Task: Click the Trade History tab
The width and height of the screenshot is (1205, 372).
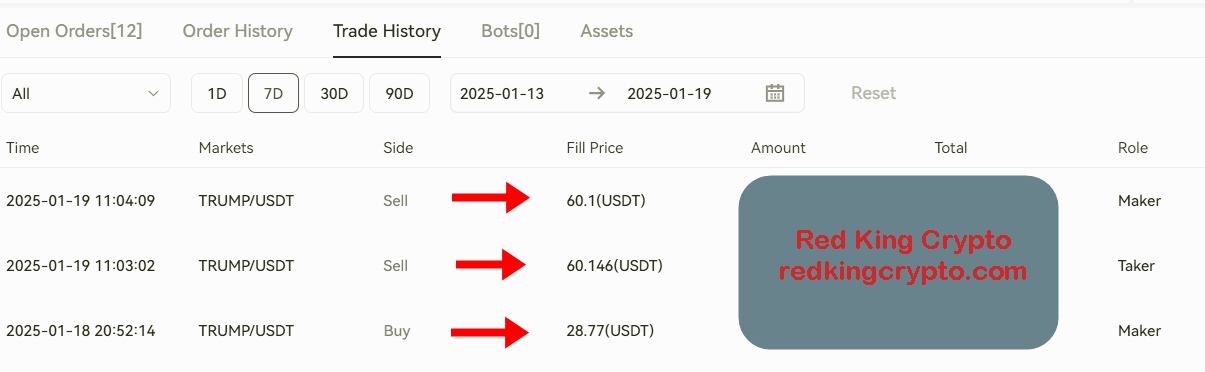Action: pos(387,31)
